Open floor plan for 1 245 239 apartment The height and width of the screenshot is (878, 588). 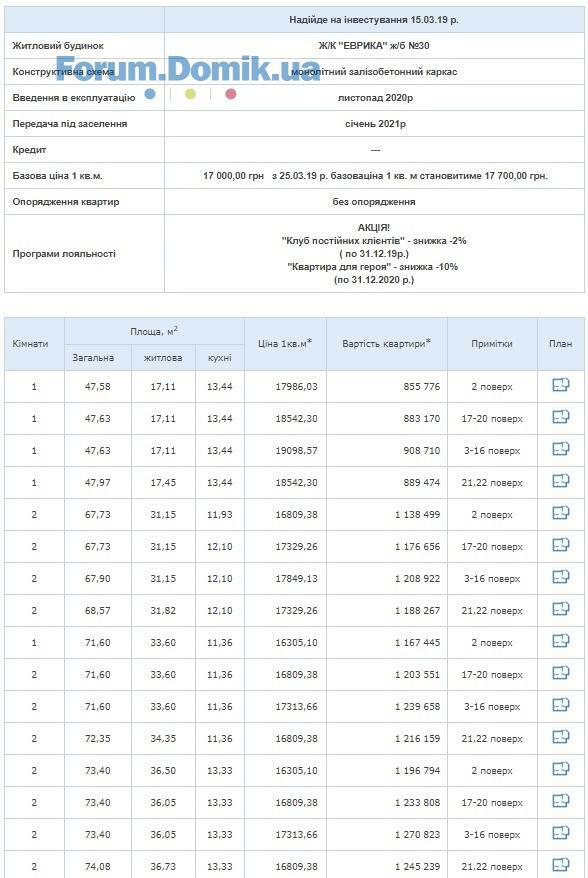[x=561, y=864]
